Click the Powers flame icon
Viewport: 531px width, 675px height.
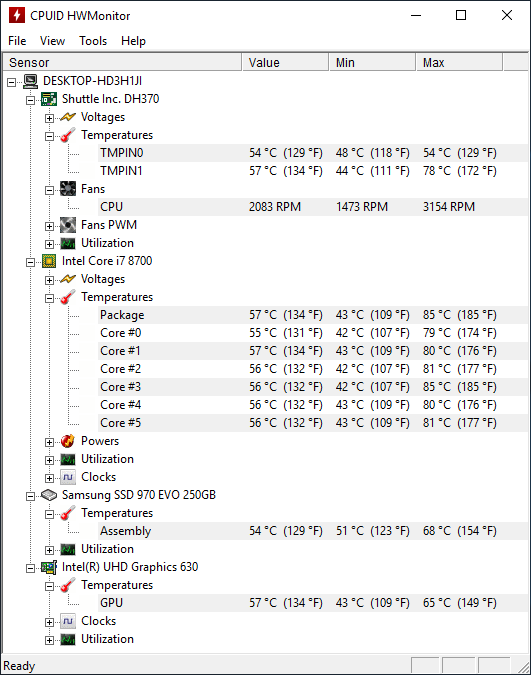68,441
